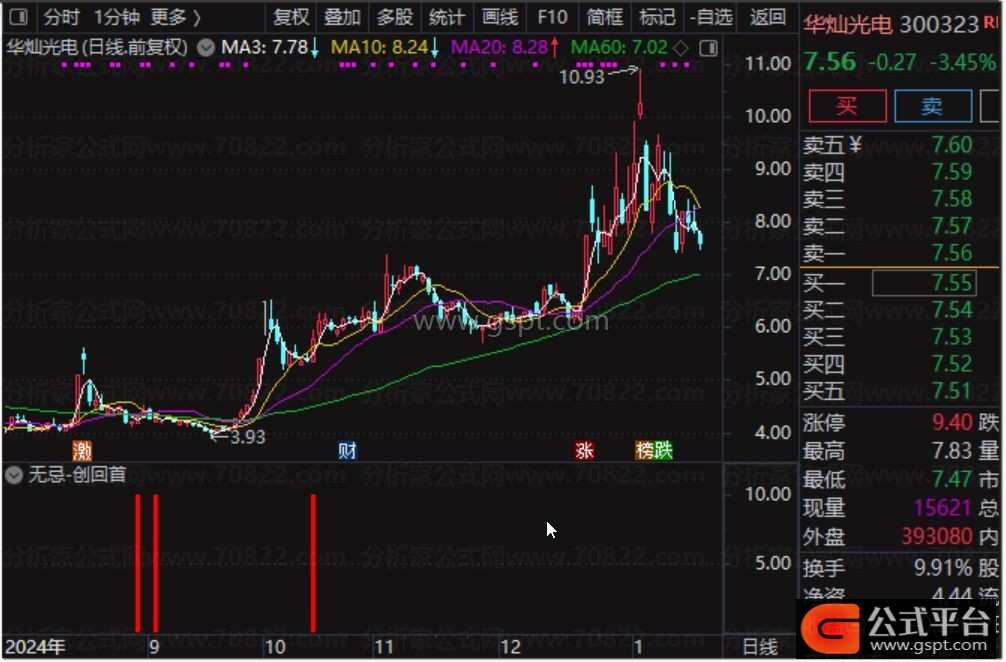
Task: Click the 换手 turnover value 9.91%
Action: (x=943, y=568)
